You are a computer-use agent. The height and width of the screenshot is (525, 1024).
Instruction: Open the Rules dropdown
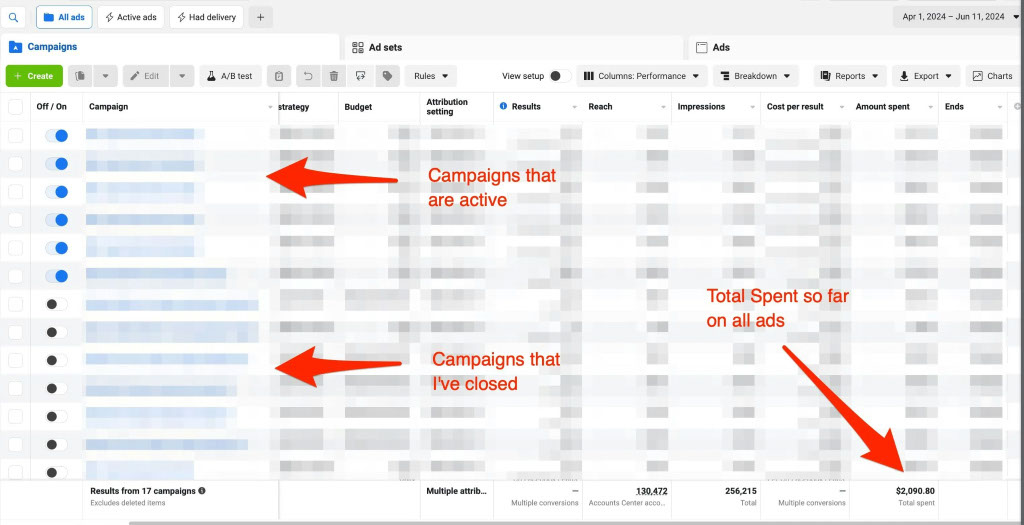[431, 76]
